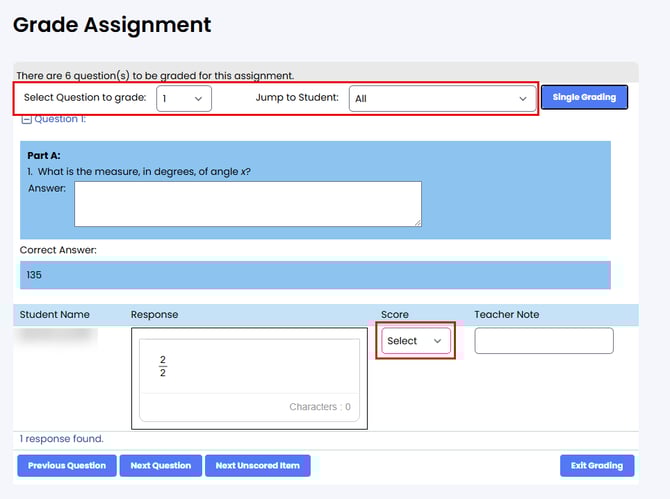Click into the Teacher Note field
The image size is (670, 499).
(x=543, y=341)
